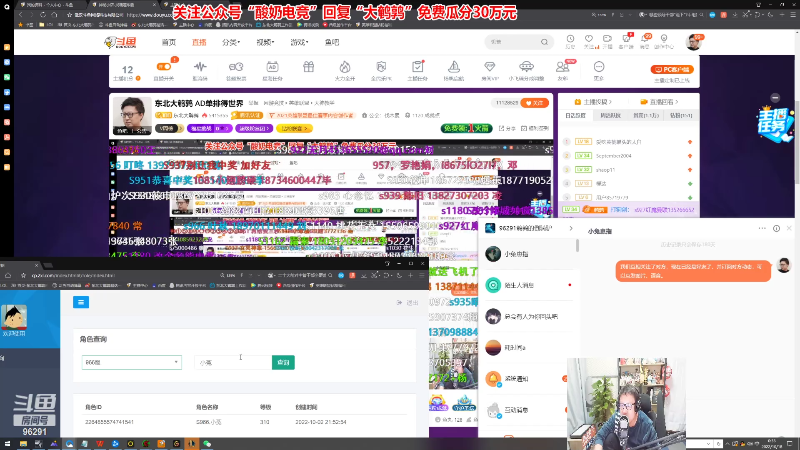This screenshot has height=450, width=800.
Task: Click the task checklist icon
Action: click(417, 67)
